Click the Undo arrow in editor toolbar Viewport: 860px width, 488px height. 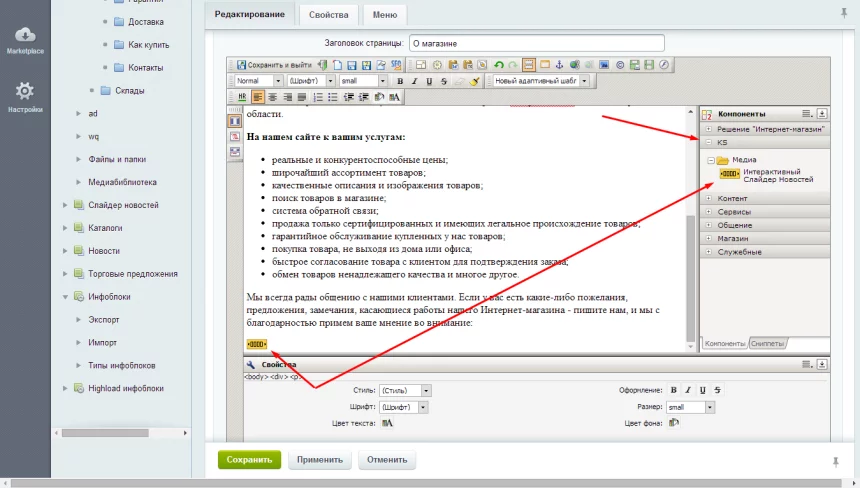499,65
